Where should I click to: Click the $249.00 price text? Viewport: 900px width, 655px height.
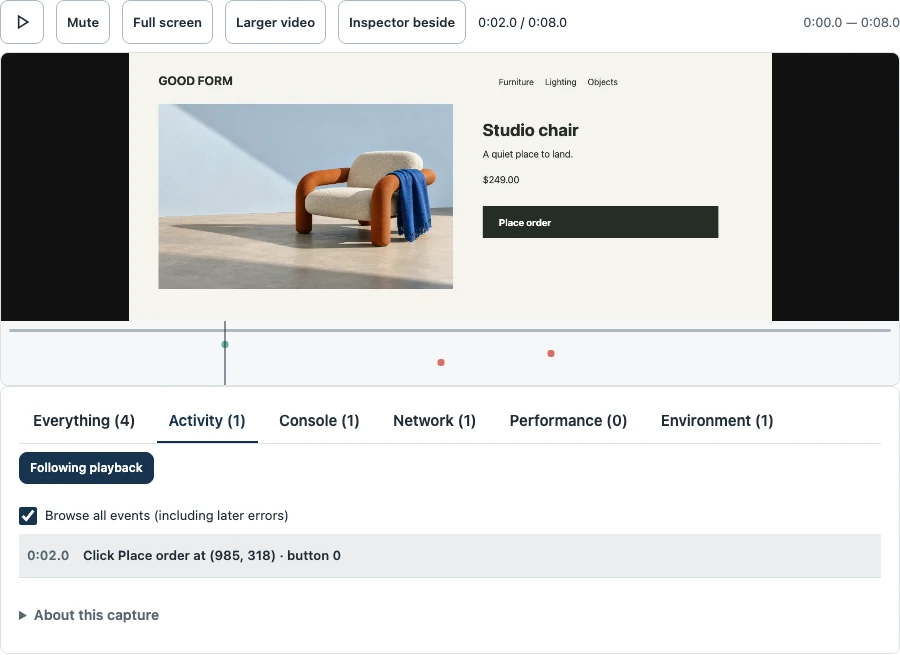point(501,180)
